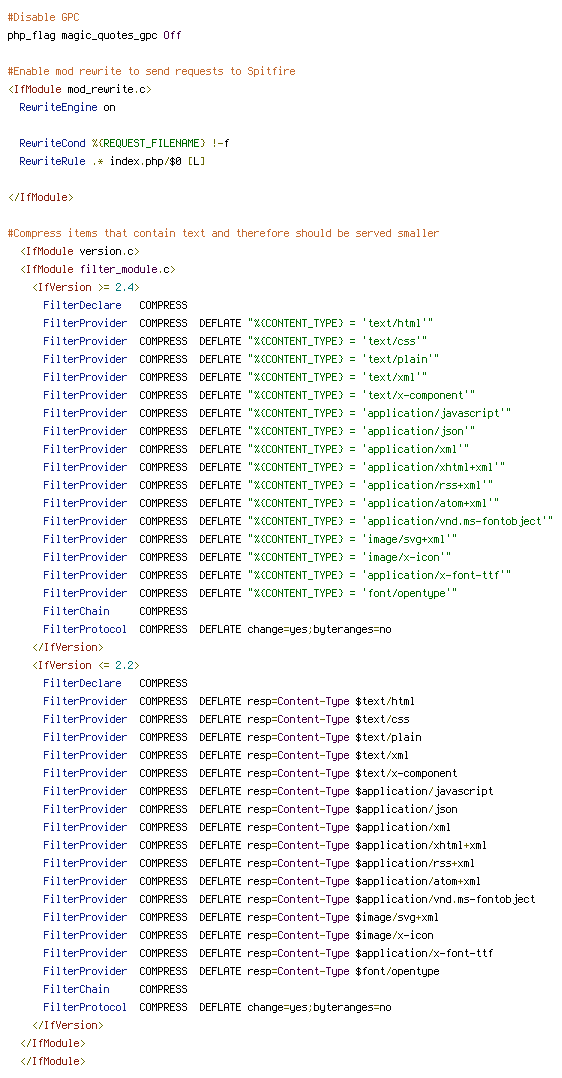
Task: Click '%{REQUEST_FILENAME}' in the RewriteCond line
Action: 149,142
